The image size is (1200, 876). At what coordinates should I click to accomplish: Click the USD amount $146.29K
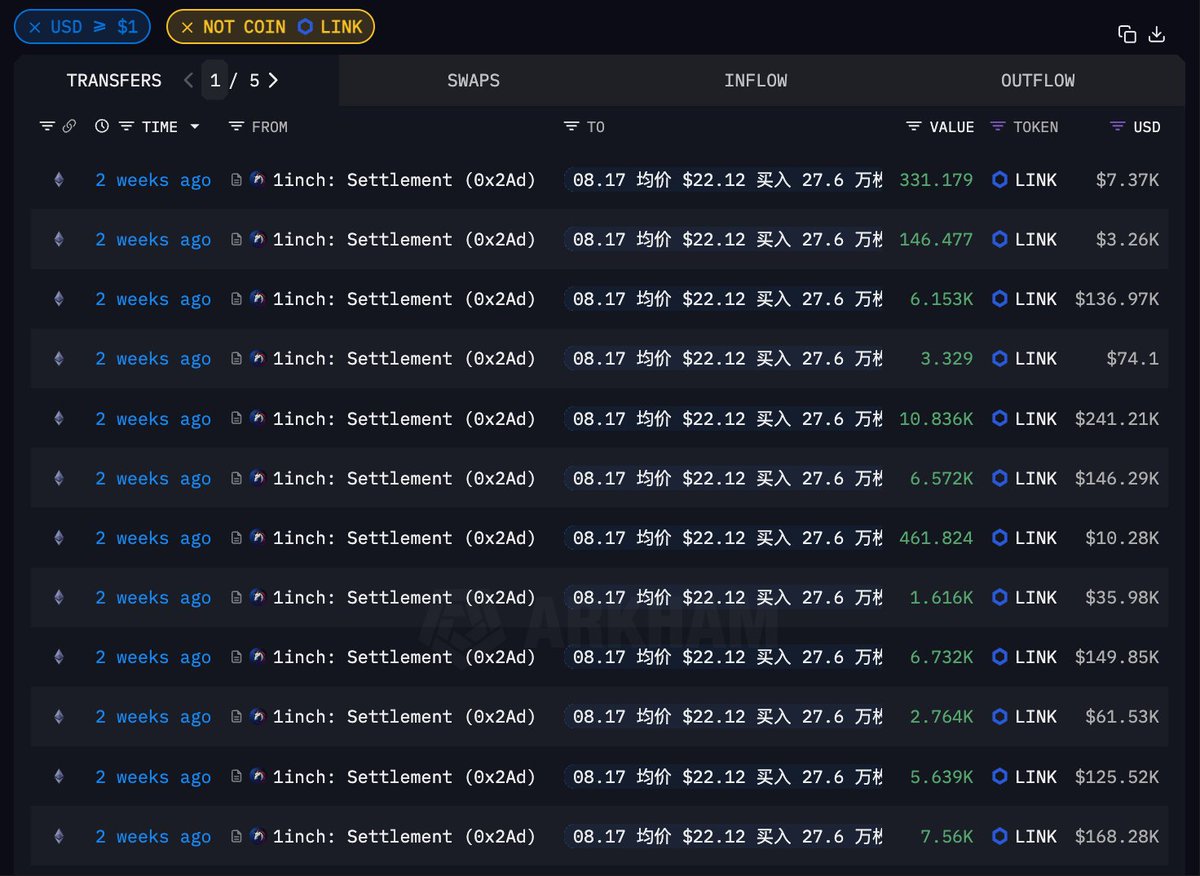(1117, 479)
